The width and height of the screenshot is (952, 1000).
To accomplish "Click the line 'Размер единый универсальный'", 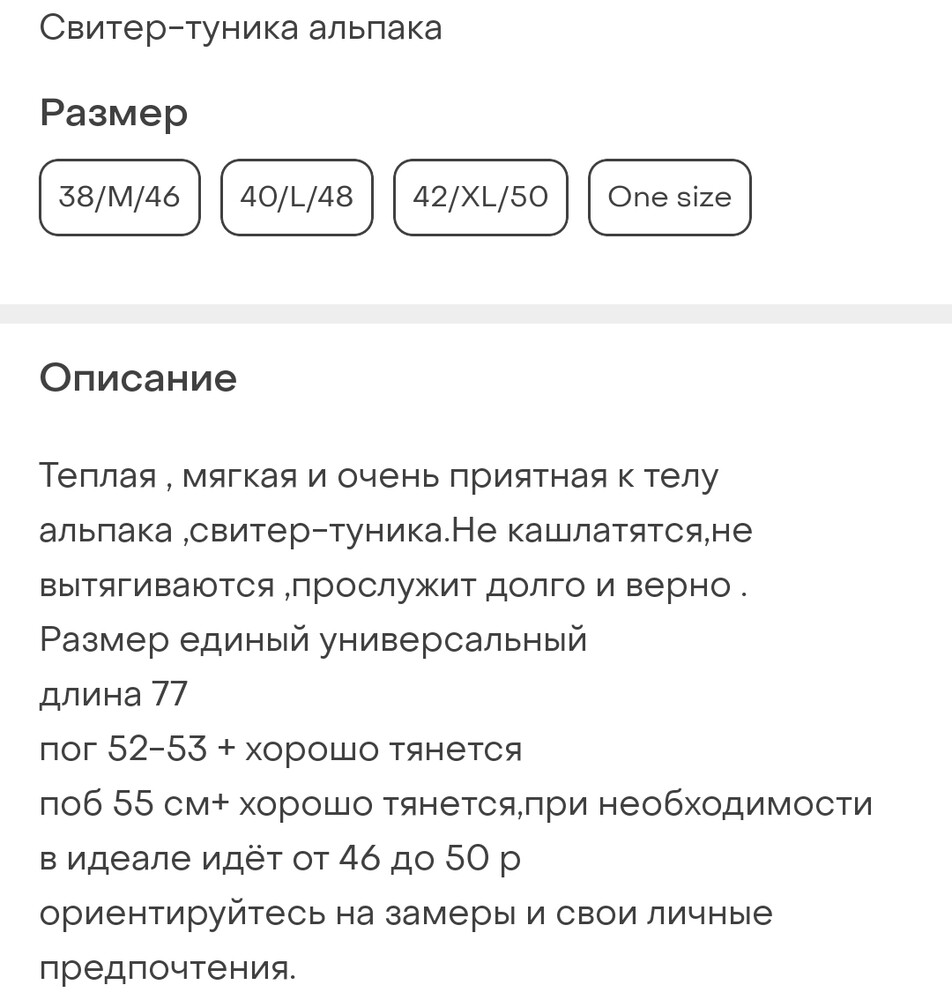I will click(x=313, y=639).
